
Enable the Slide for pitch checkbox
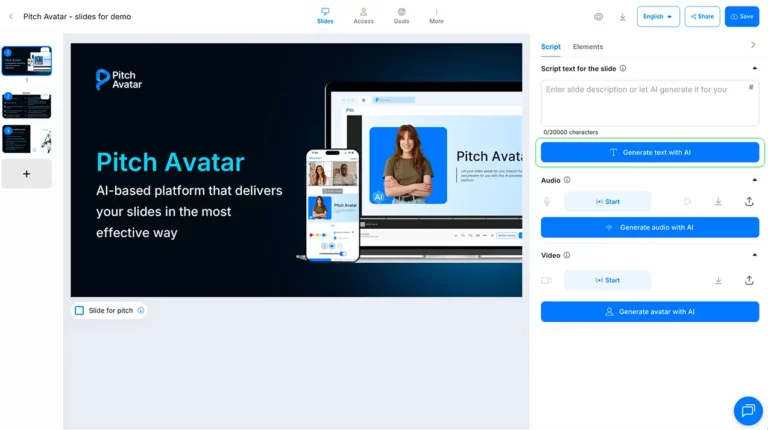[x=80, y=310]
